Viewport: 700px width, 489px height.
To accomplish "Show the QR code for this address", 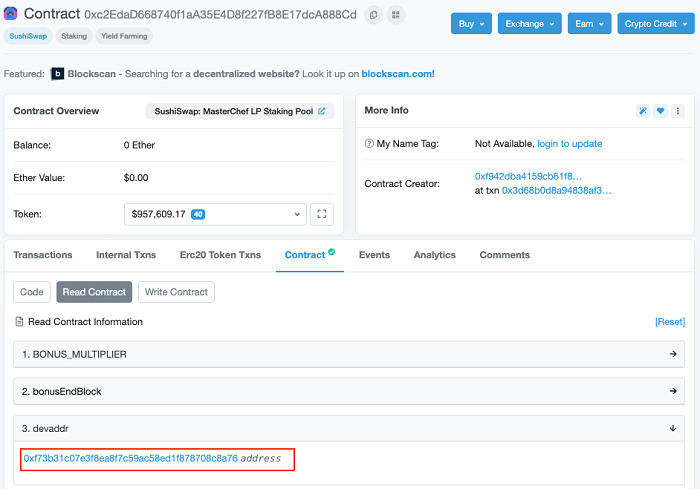I will tap(397, 15).
